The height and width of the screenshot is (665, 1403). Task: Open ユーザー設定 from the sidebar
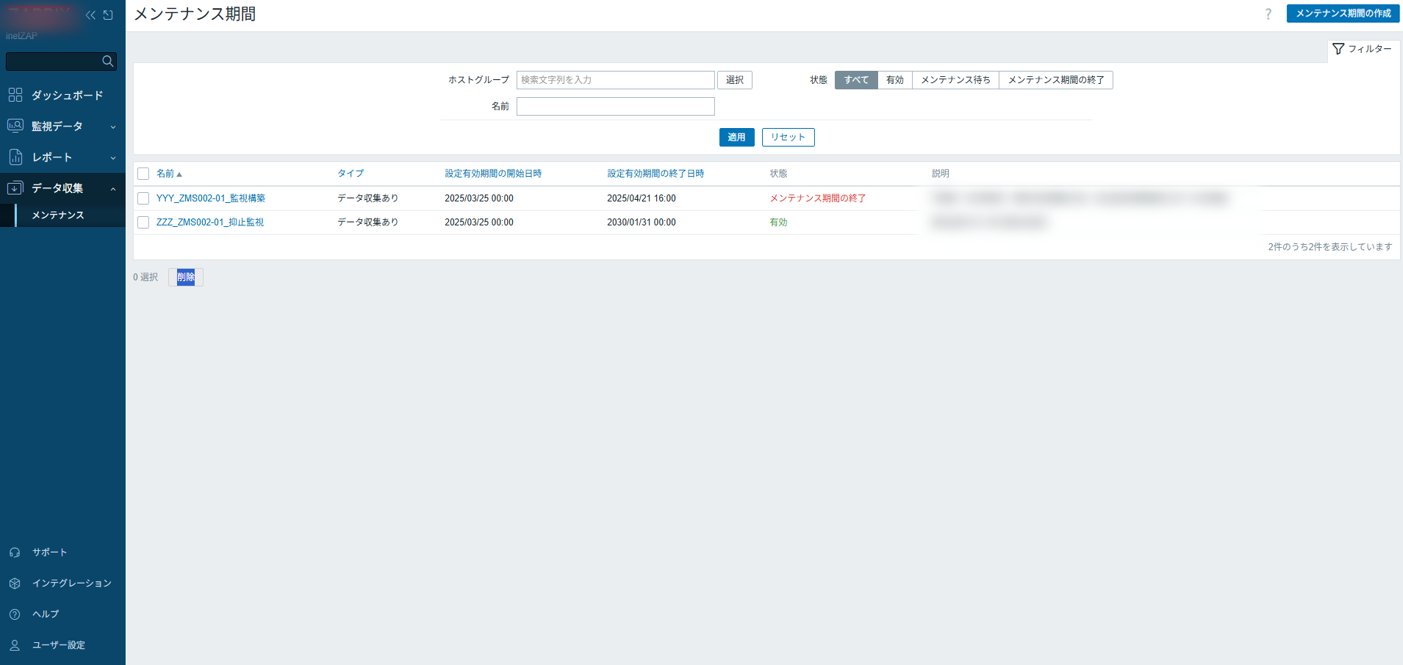click(58, 645)
